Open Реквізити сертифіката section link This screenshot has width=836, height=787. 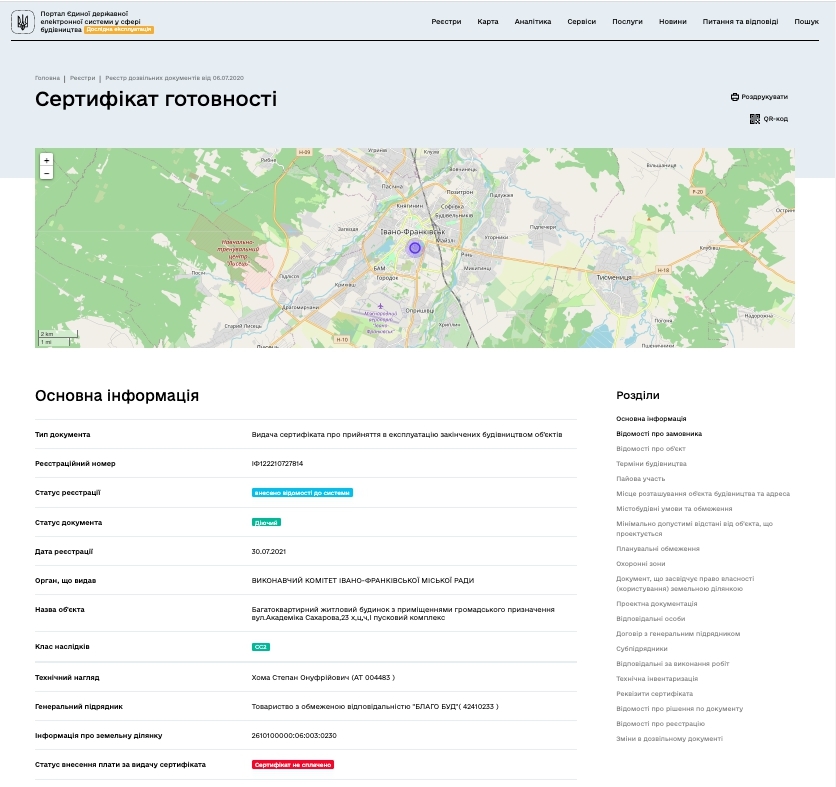pos(654,694)
